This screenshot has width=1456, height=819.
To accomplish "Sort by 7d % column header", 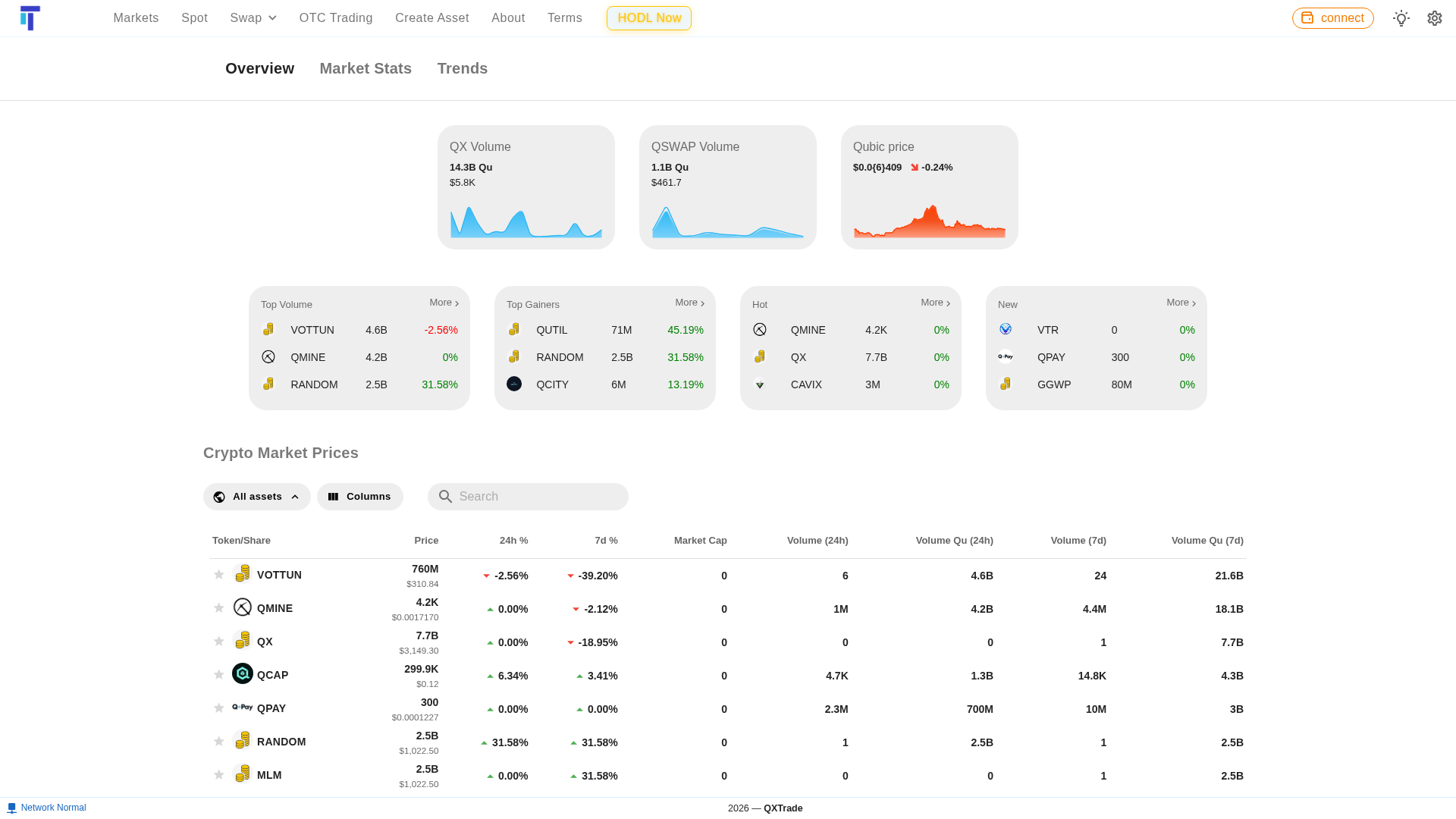I will (606, 541).
